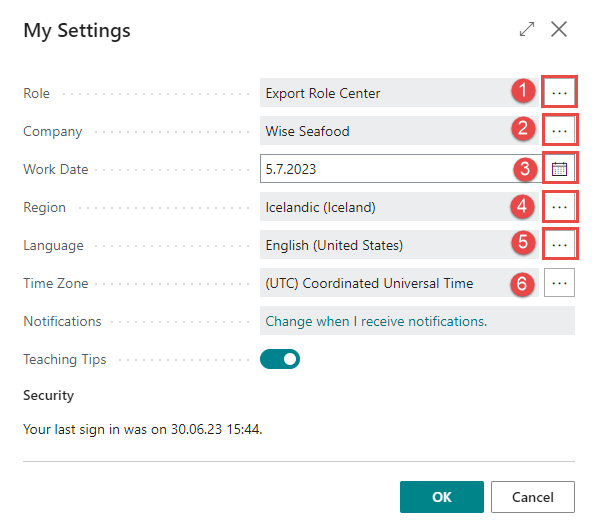Select the Wise Seafood company field
The height and width of the screenshot is (532, 594).
[x=399, y=131]
